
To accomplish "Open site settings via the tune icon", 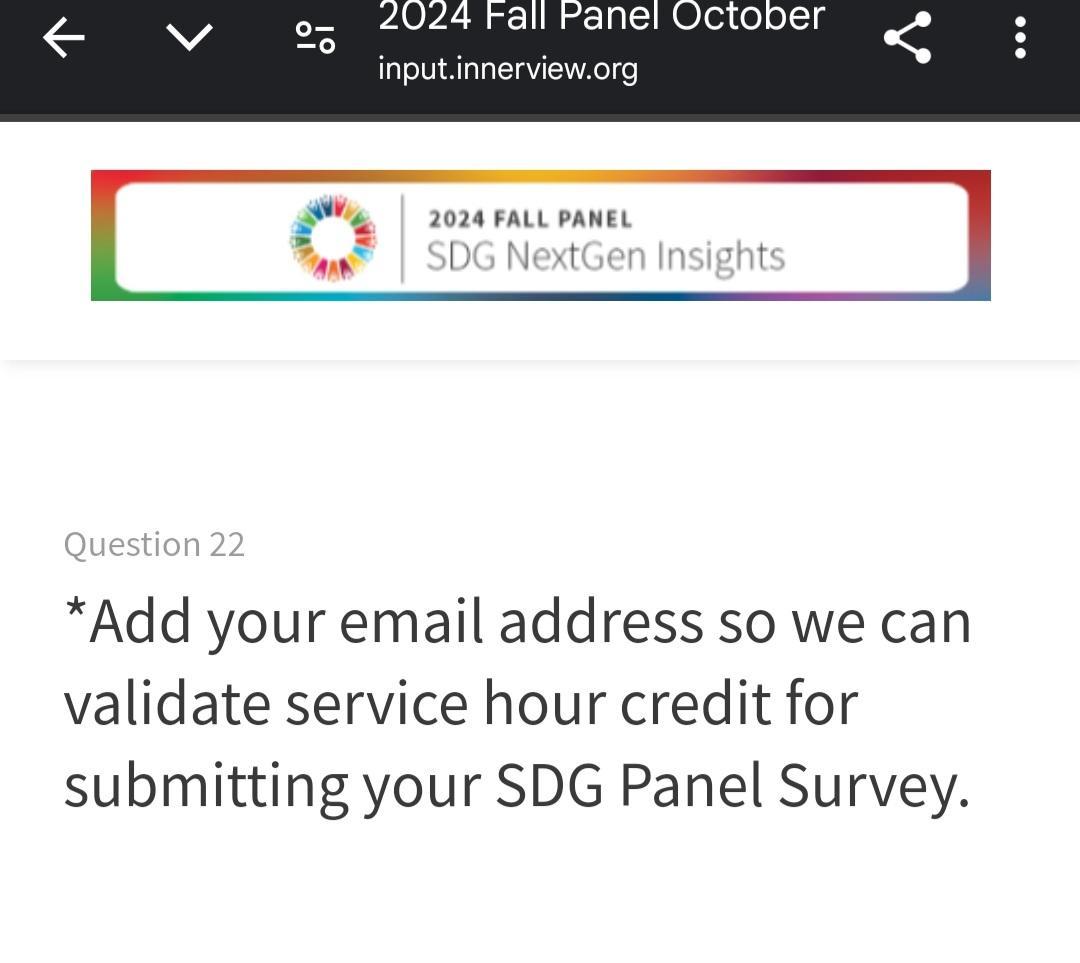I will click(x=315, y=38).
